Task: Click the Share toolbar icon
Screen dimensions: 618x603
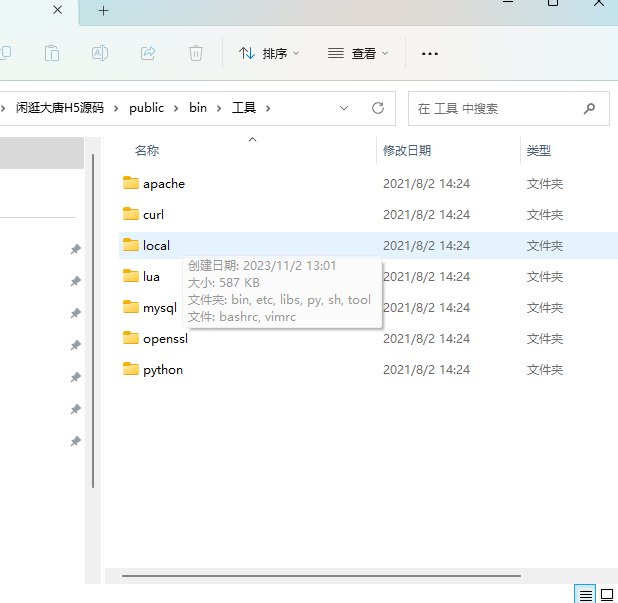Action: pos(148,53)
